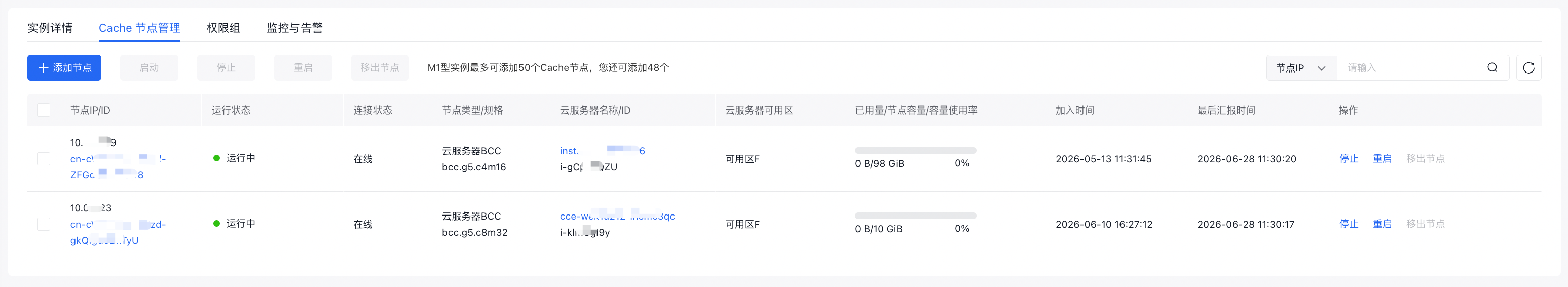Click 重启 link for the second node
Image resolution: width=1568 pixels, height=287 pixels.
click(x=1383, y=224)
